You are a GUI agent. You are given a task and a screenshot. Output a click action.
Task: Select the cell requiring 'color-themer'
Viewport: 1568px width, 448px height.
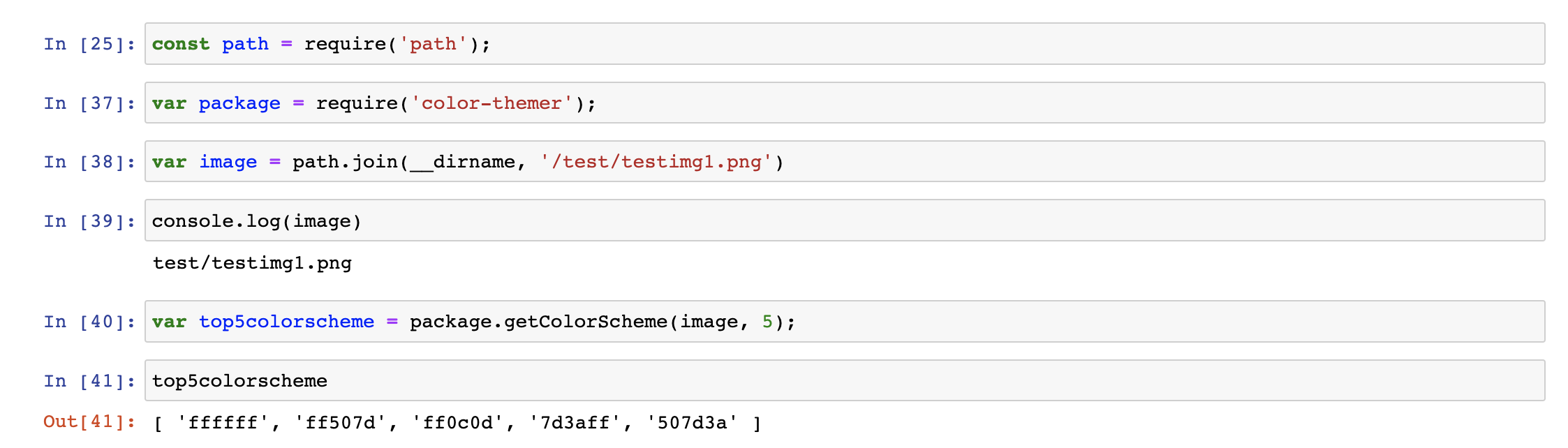click(845, 103)
